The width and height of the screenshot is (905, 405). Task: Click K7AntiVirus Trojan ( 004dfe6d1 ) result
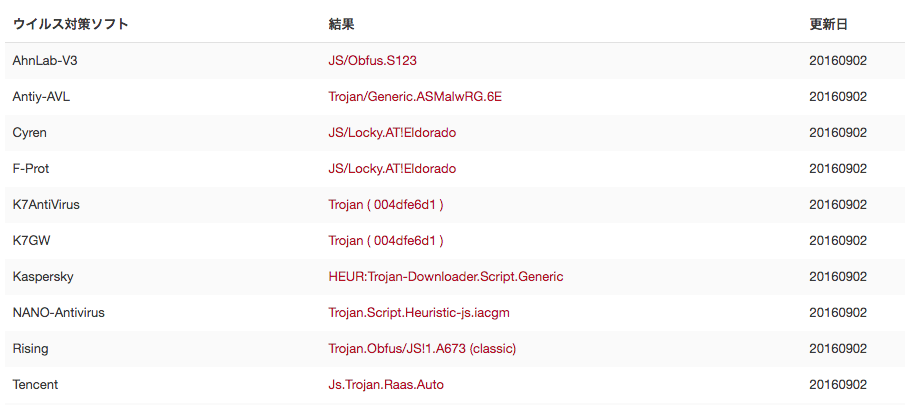(x=386, y=205)
